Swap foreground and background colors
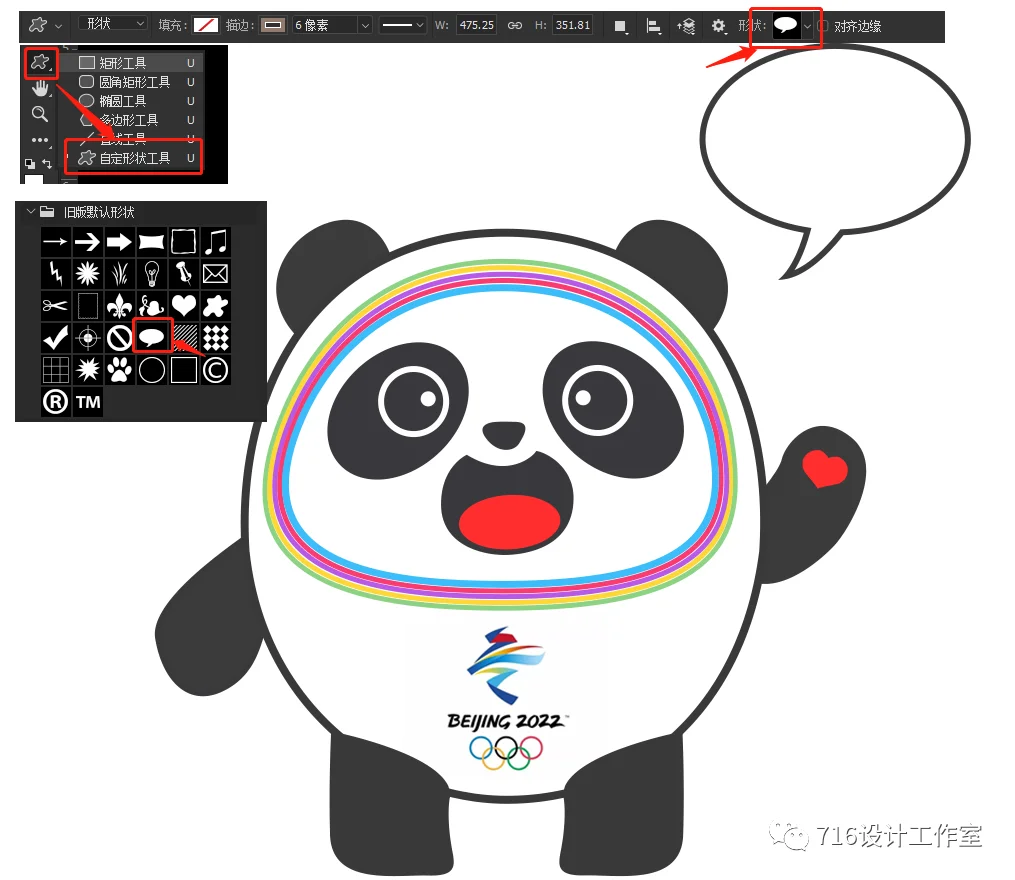This screenshot has width=1015, height=880. pos(47,164)
